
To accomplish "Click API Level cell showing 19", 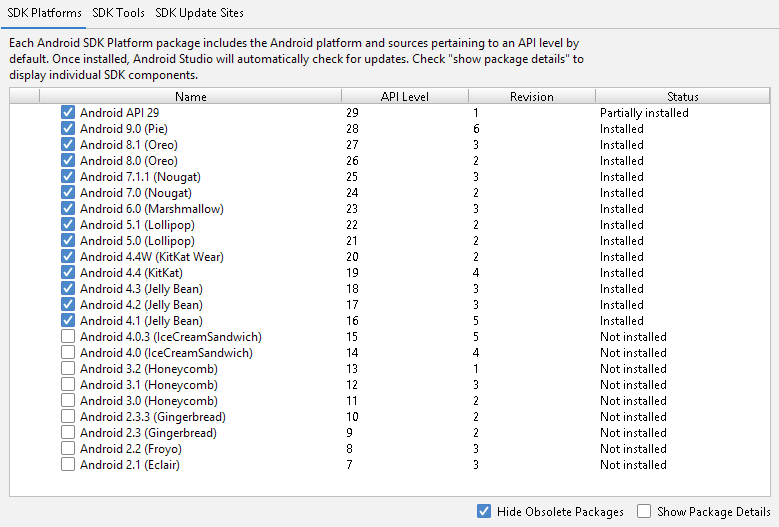I will point(353,273).
